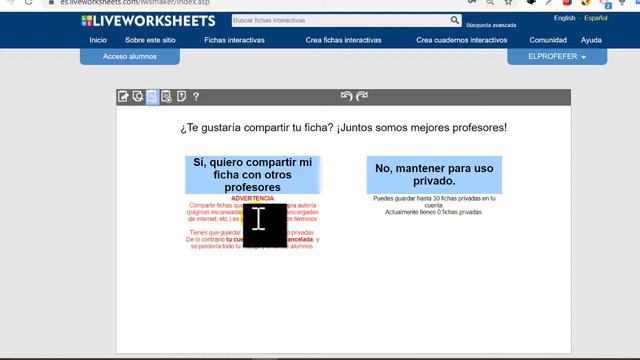The width and height of the screenshot is (640, 360).
Task: Click the redo arrow icon
Action: (362, 96)
